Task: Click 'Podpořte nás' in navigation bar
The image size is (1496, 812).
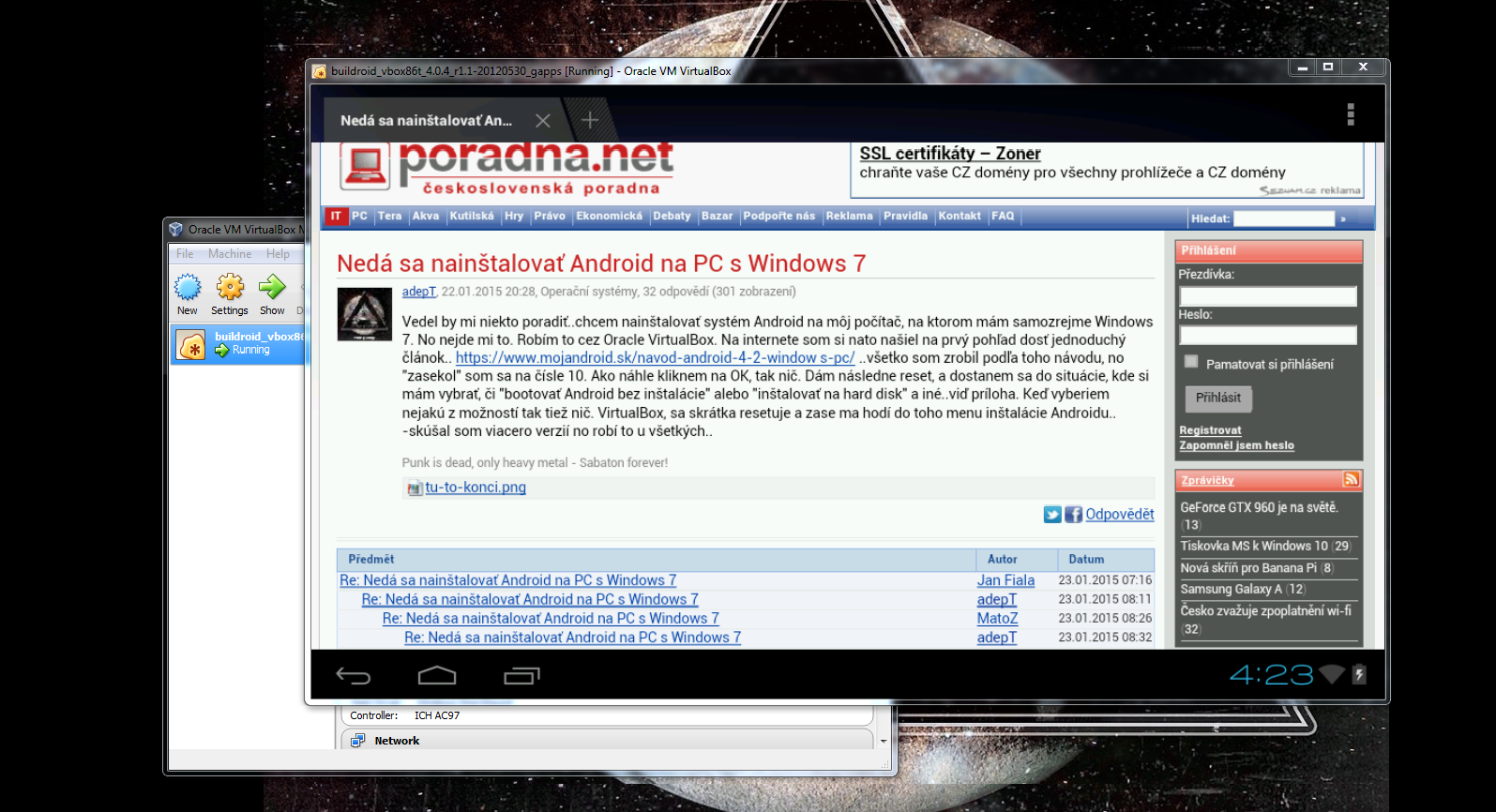Action: click(779, 217)
